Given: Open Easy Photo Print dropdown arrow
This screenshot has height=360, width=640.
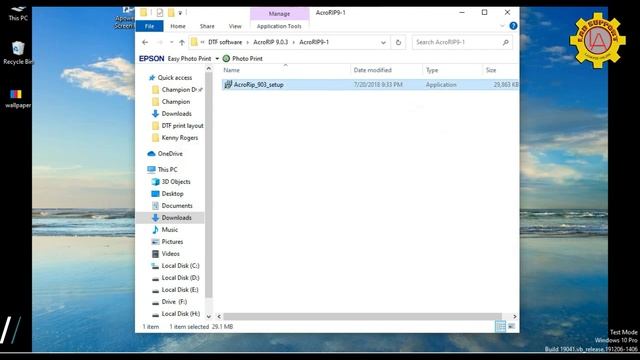Looking at the screenshot, I should 217,58.
